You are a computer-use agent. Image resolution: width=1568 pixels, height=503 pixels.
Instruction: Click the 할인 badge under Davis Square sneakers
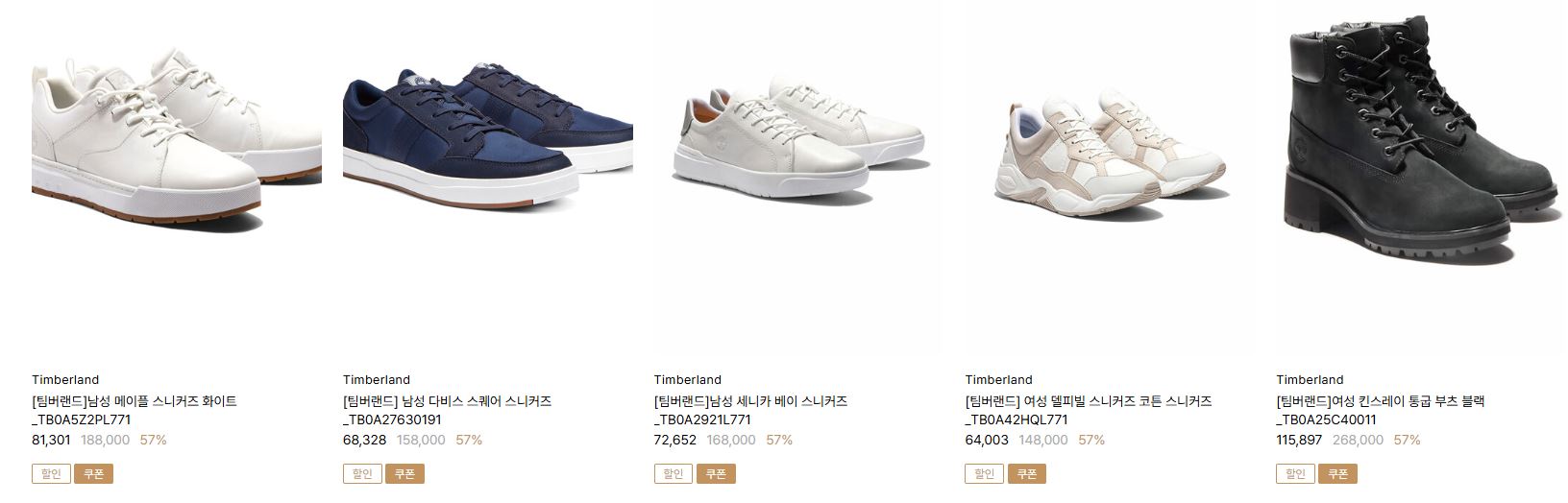click(362, 473)
